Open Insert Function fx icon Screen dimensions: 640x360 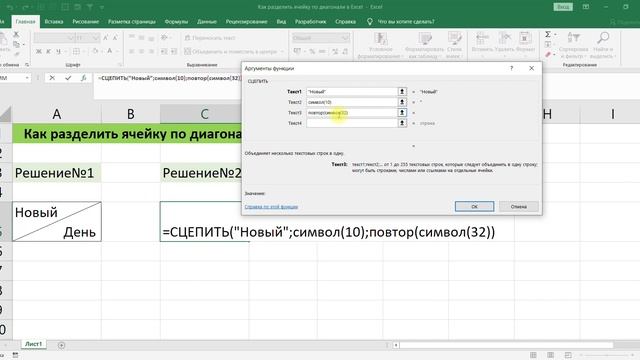(83, 78)
